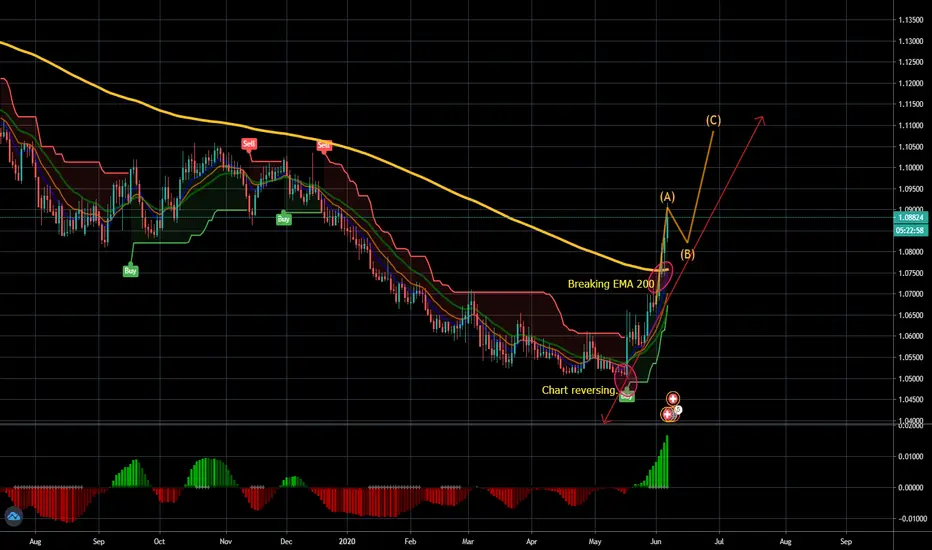Click the 0.00000 indicator axis label
Viewport: 932px width, 550px height.
911,488
